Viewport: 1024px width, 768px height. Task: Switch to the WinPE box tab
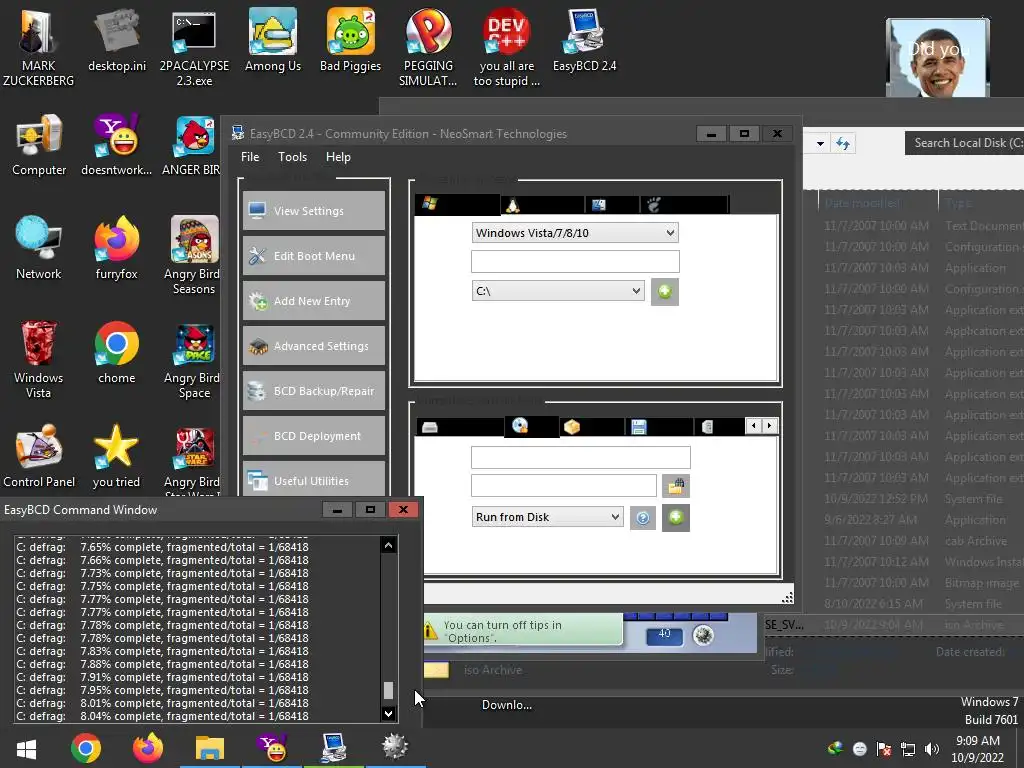(x=592, y=427)
